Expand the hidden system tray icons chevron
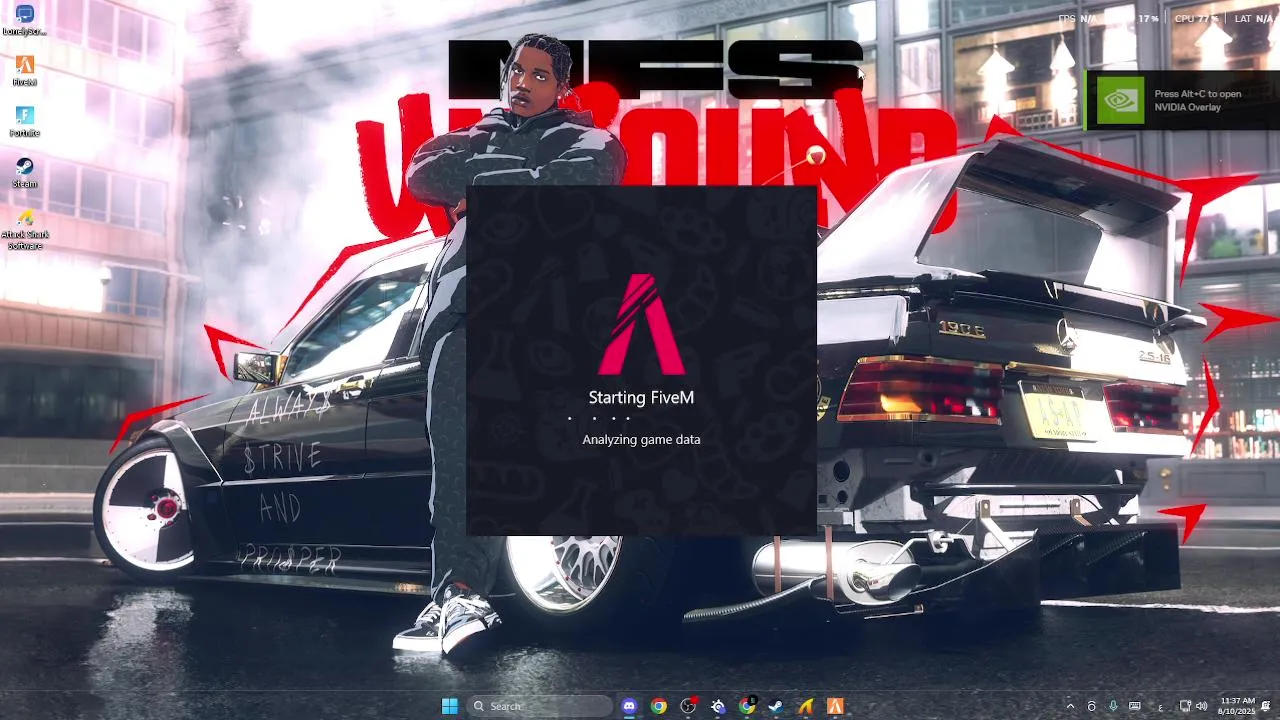 pos(1070,706)
